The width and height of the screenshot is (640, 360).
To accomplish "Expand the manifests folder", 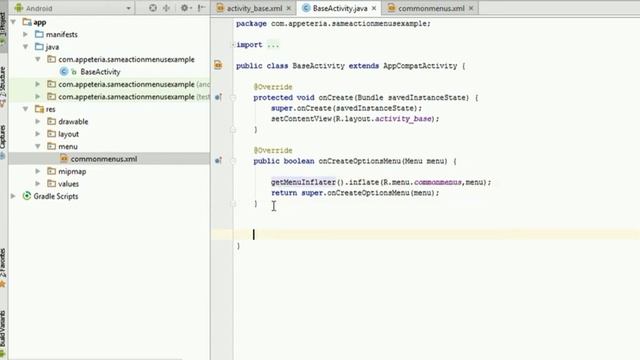I will pyautogui.click(x=26, y=35).
